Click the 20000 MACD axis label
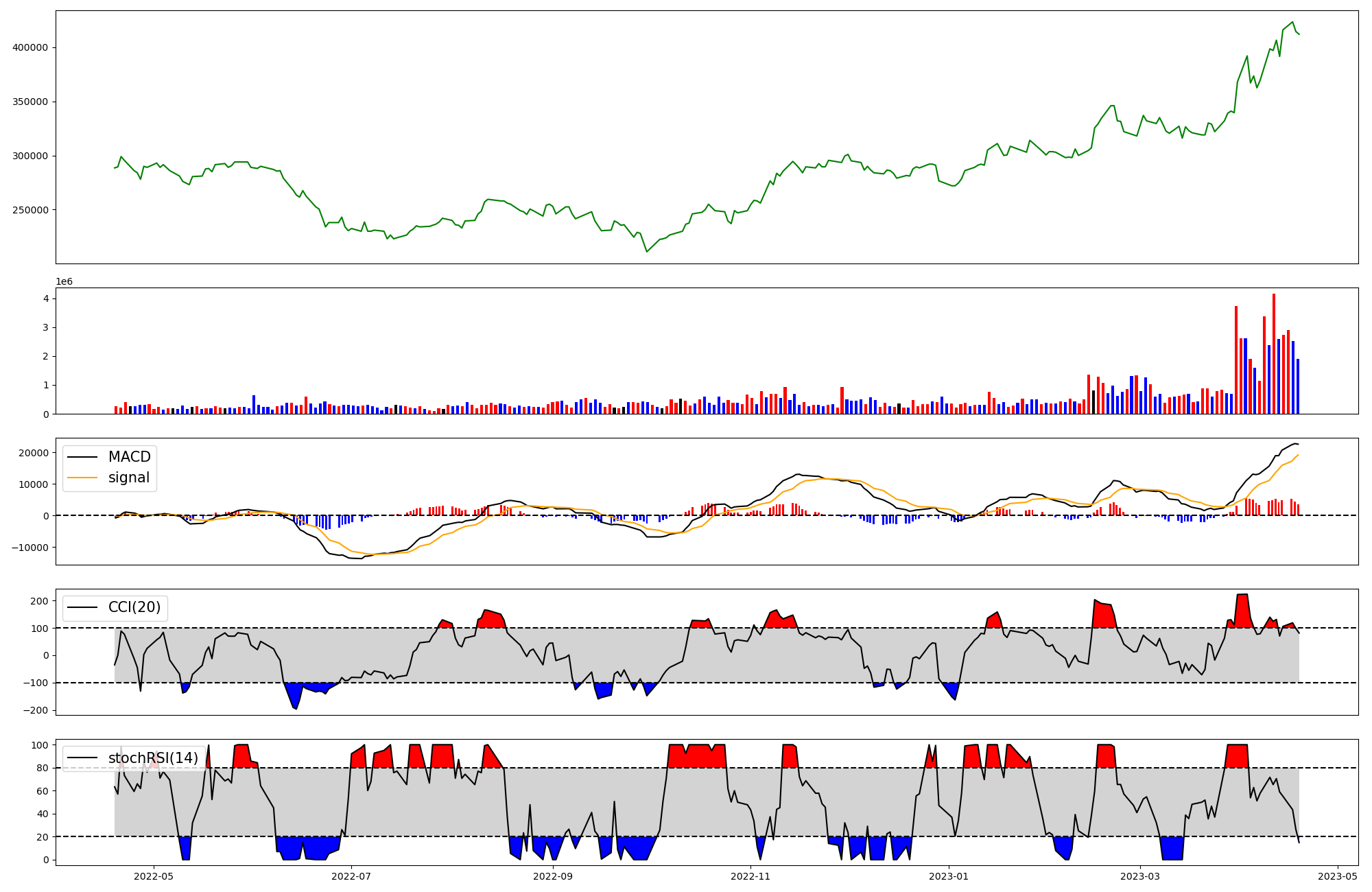 coord(33,453)
